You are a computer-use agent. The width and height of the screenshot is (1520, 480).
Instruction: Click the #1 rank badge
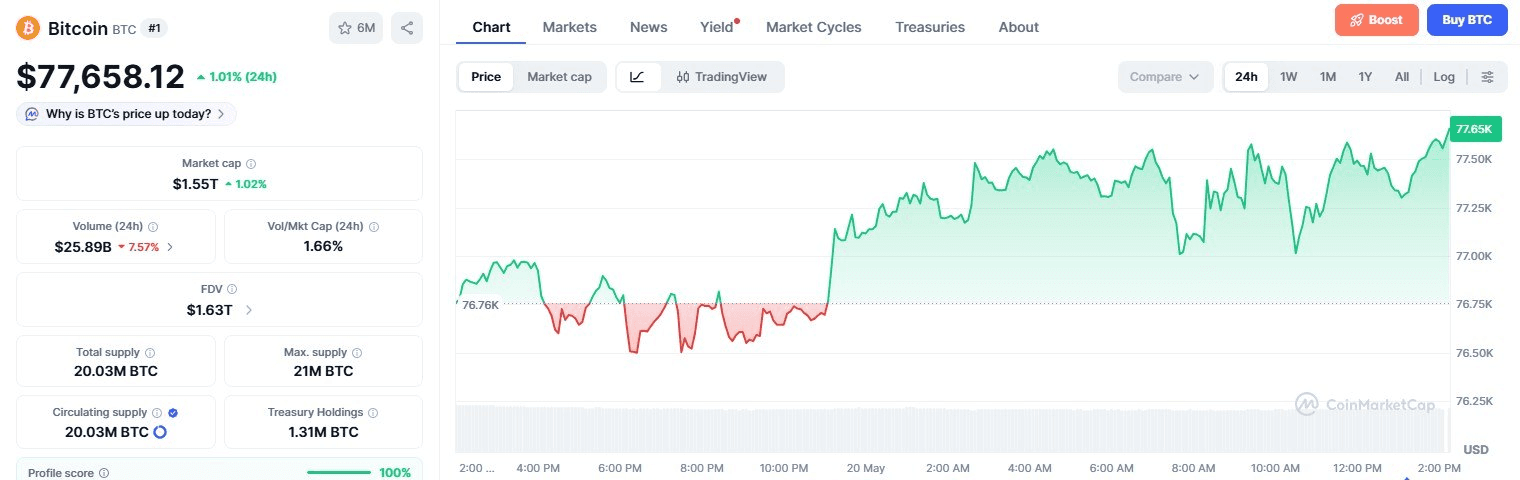click(154, 28)
